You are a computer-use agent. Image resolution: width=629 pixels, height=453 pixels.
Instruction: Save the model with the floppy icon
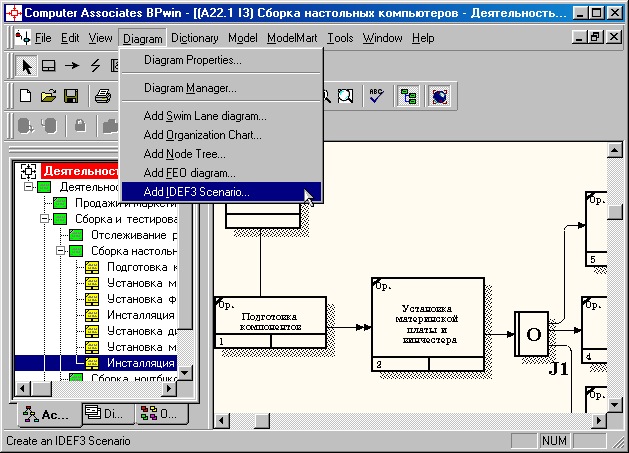point(71,96)
